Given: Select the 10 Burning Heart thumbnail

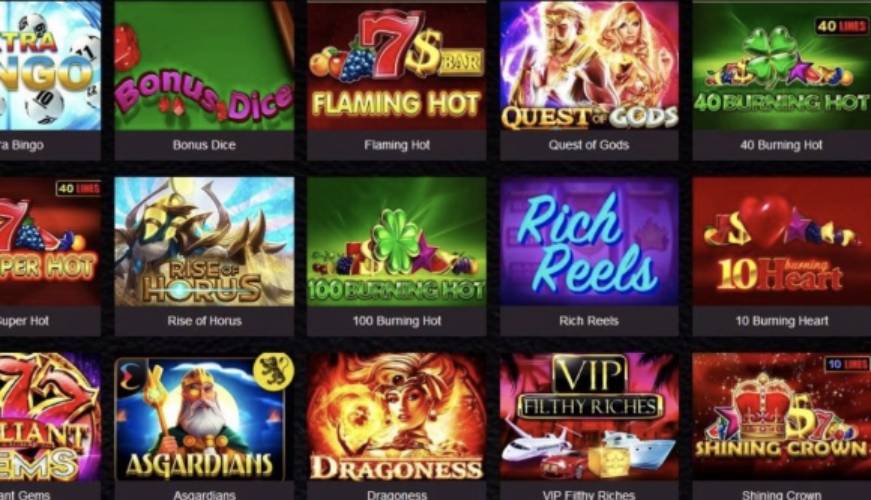Looking at the screenshot, I should tap(782, 242).
